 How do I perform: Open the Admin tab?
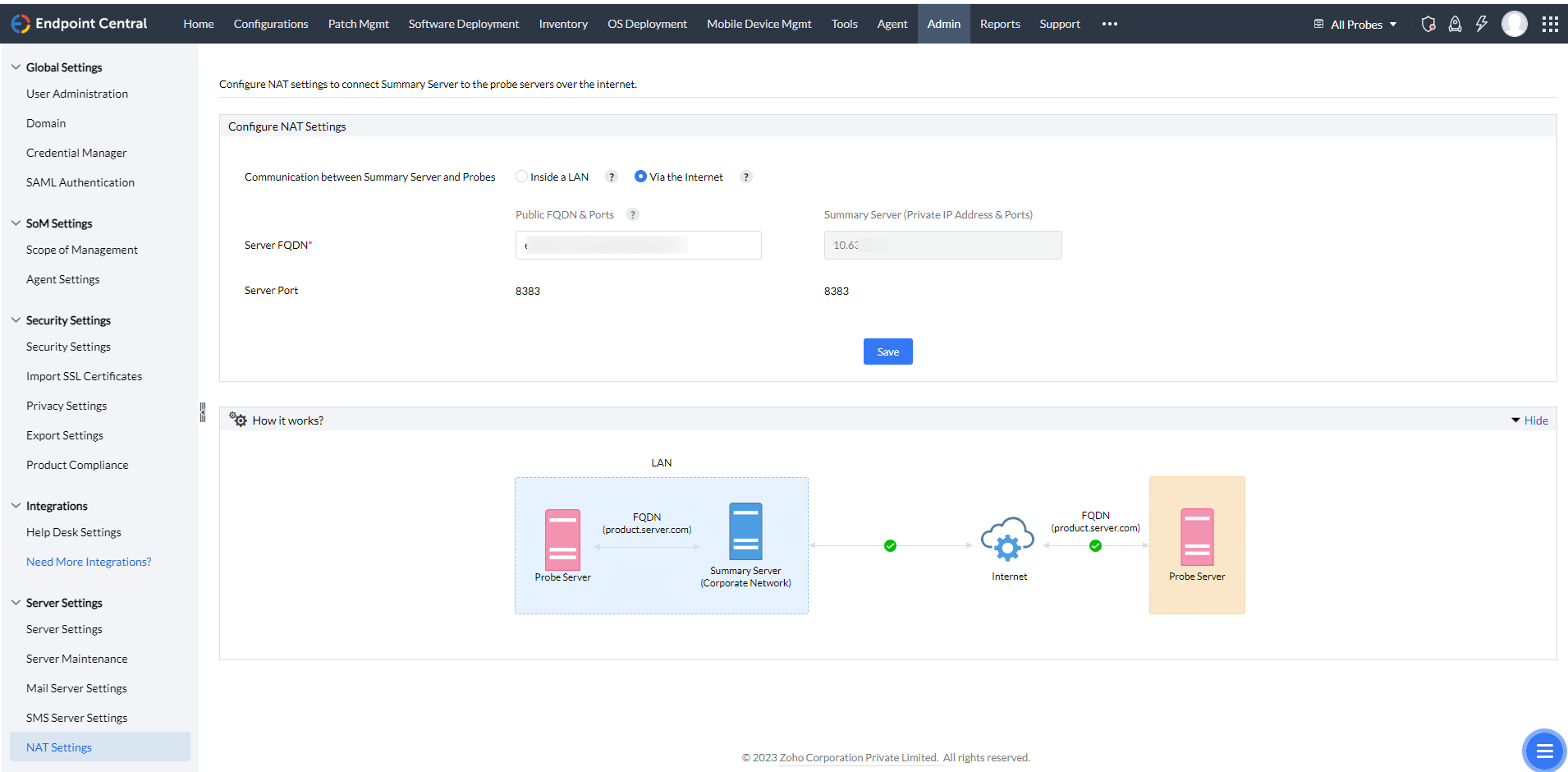(944, 24)
